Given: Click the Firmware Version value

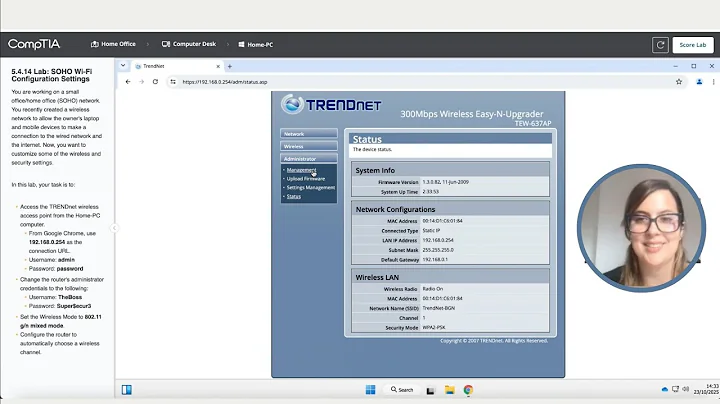Looking at the screenshot, I should pos(445,182).
